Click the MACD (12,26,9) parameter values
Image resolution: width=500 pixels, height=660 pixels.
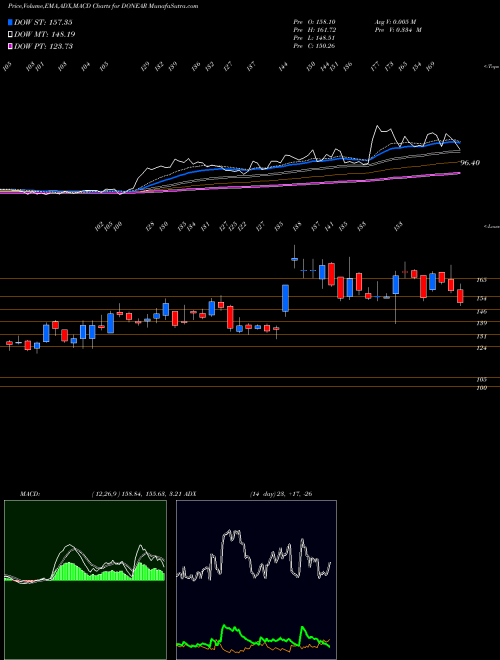click(137, 494)
